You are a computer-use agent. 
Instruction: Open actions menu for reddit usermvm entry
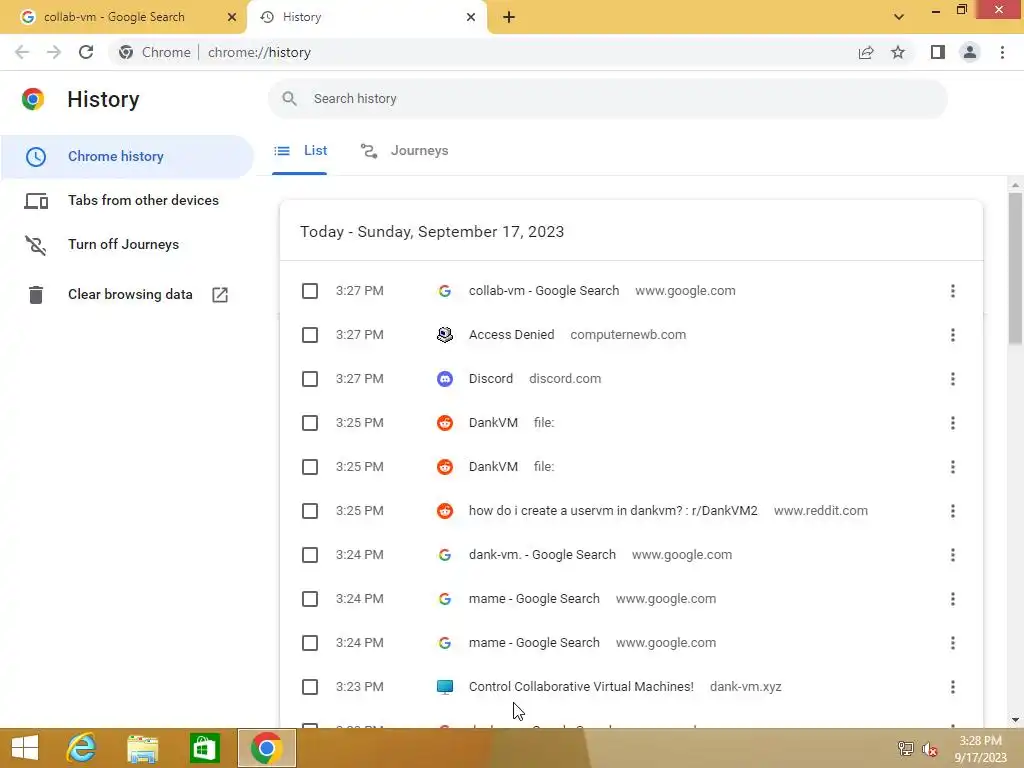pos(953,511)
